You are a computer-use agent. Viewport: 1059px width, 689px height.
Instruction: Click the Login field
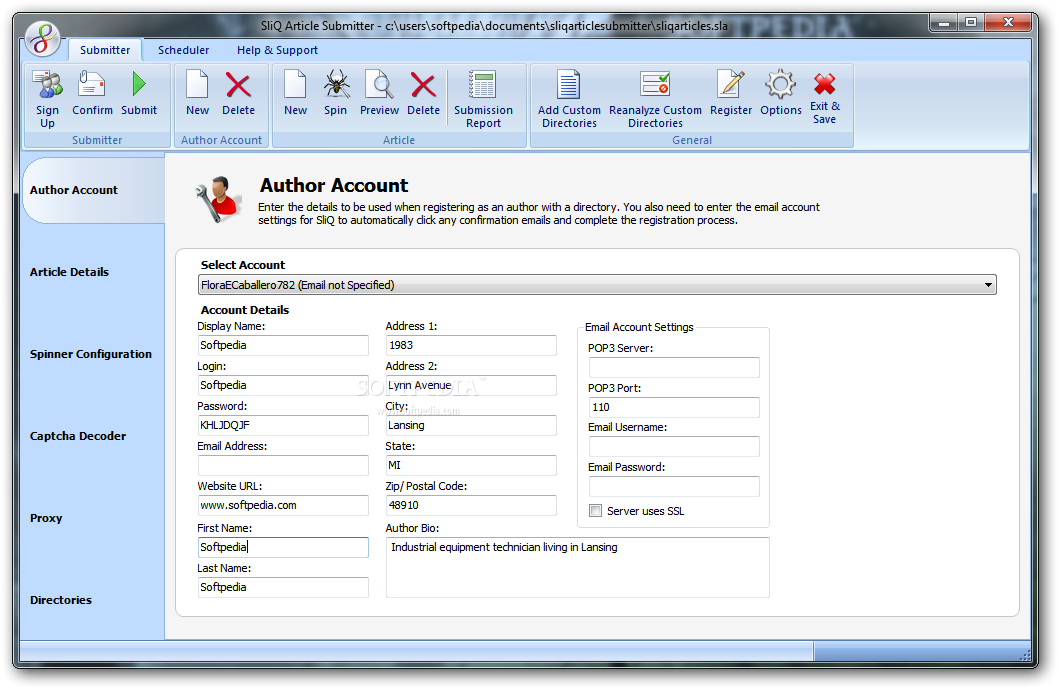coord(283,385)
